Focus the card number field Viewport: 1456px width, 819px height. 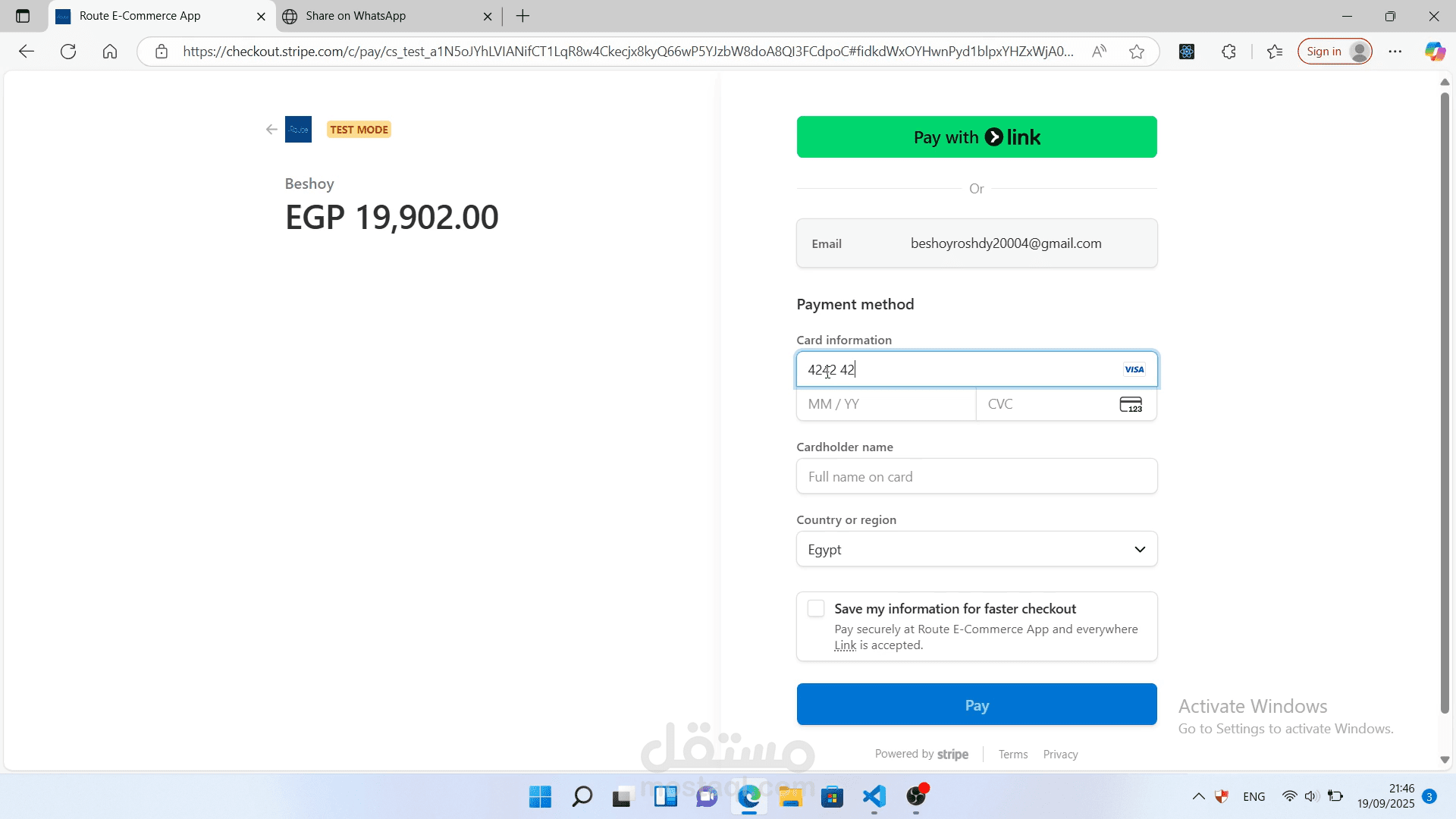[977, 370]
